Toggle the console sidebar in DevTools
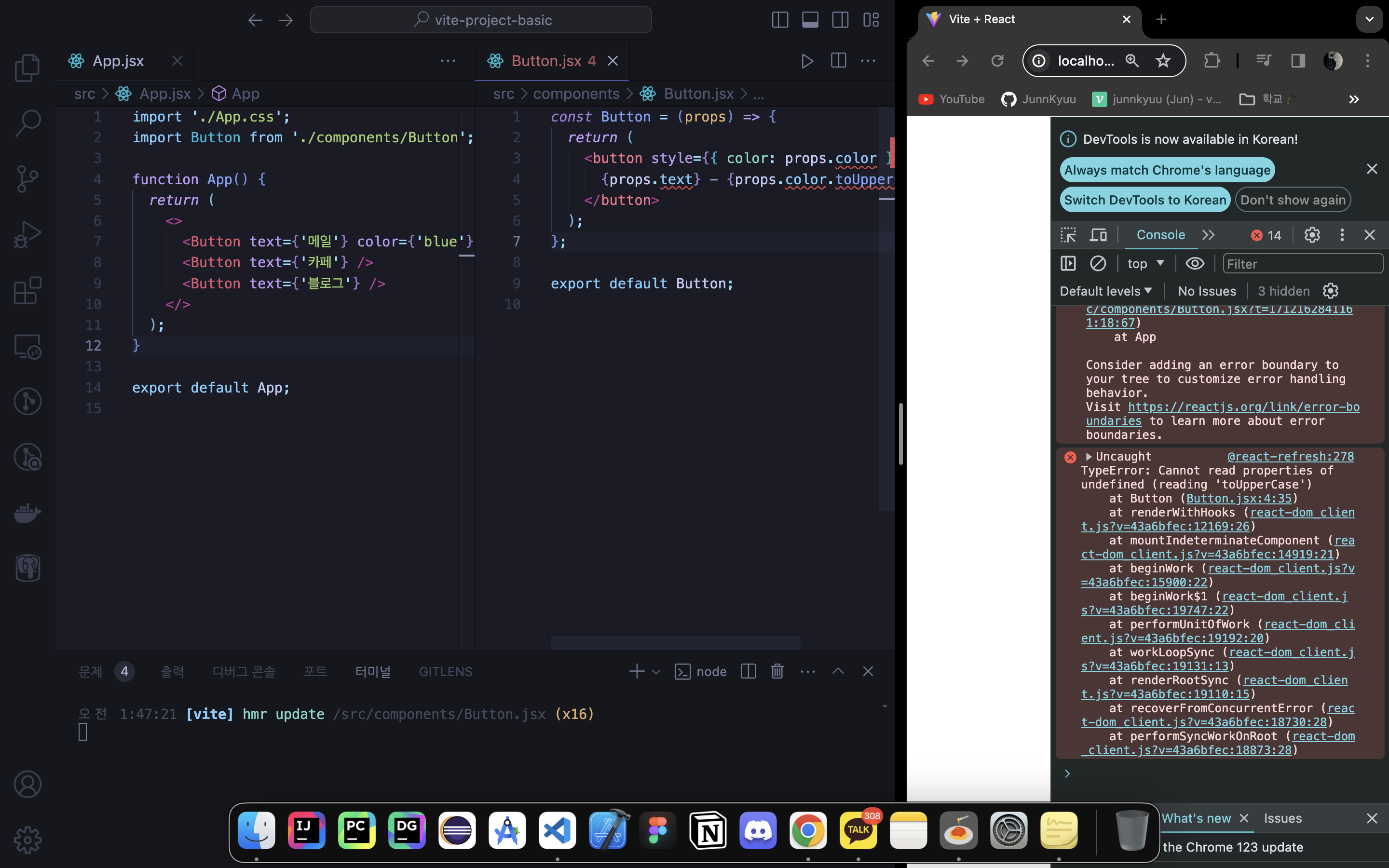Image resolution: width=1389 pixels, height=868 pixels. click(x=1068, y=263)
